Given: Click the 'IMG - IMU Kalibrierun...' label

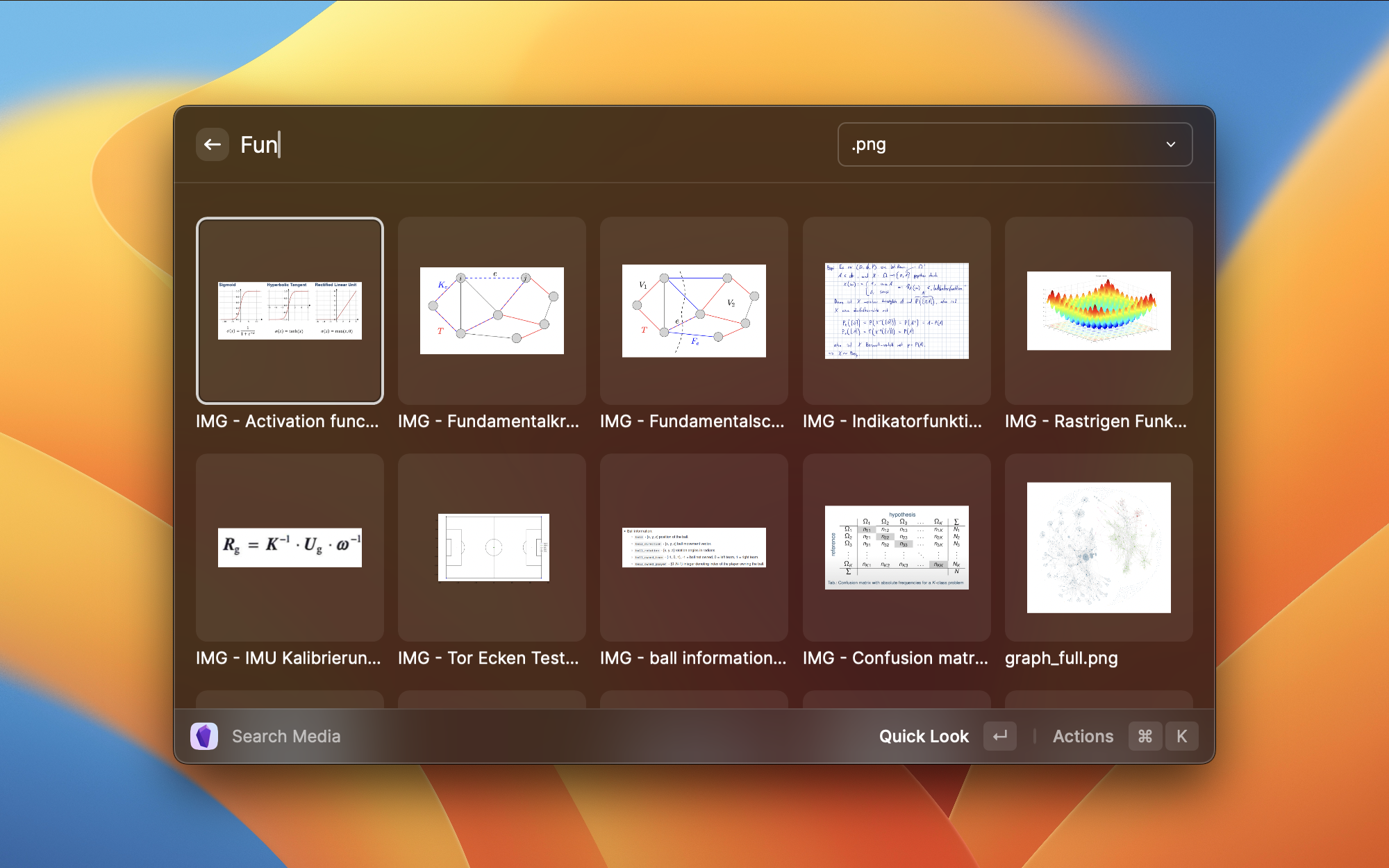Looking at the screenshot, I should (288, 658).
